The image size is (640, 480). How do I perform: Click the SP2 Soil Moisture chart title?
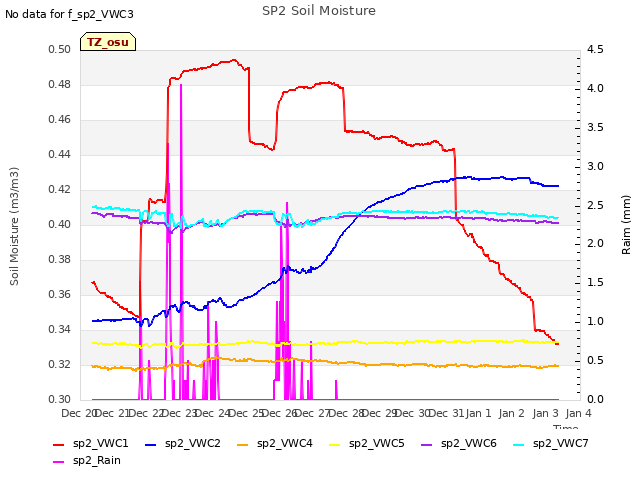318,11
